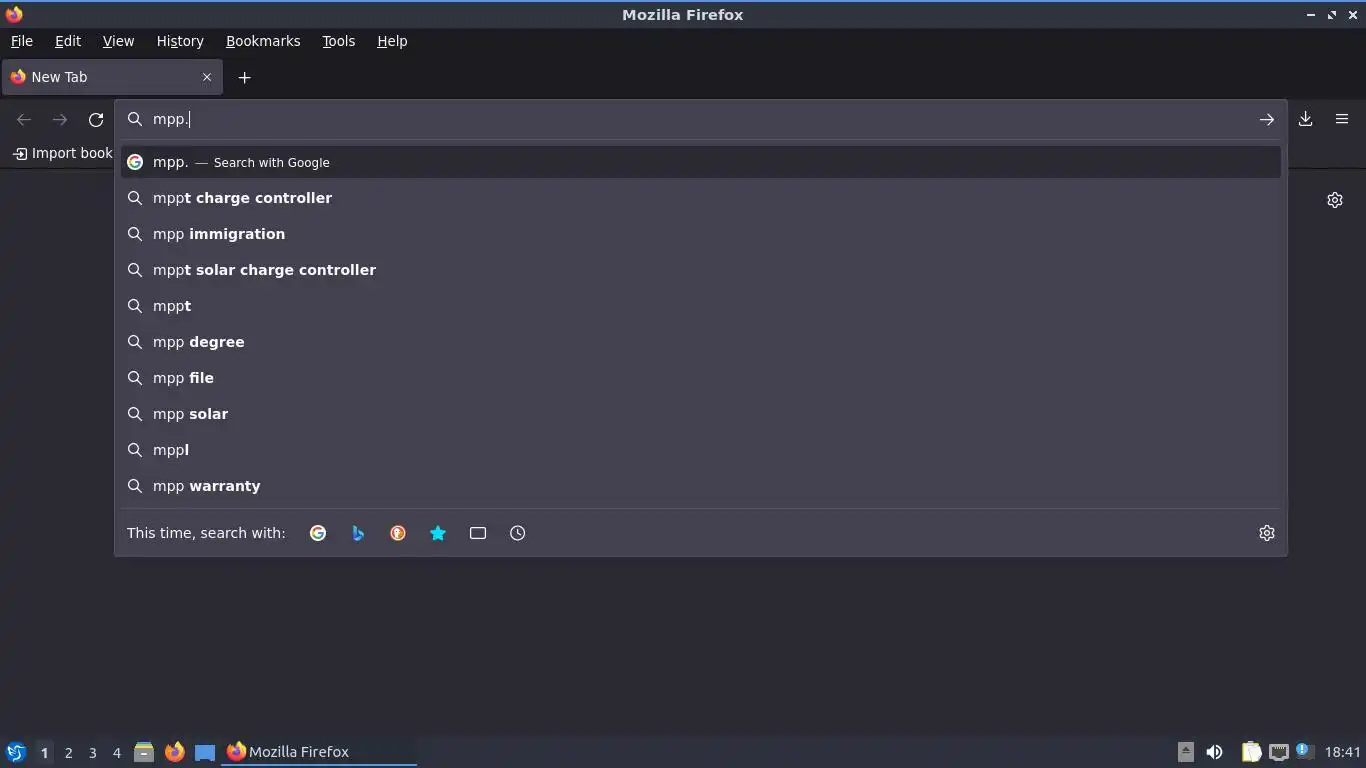This screenshot has width=1366, height=768.
Task: Open the View menu
Action: [118, 41]
